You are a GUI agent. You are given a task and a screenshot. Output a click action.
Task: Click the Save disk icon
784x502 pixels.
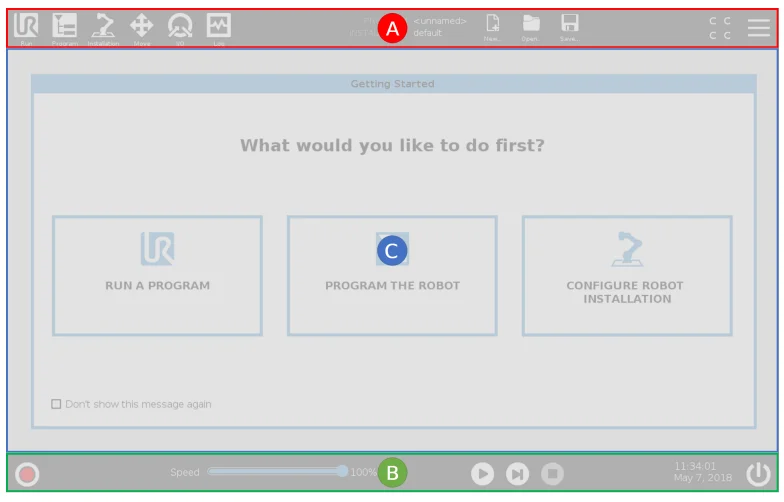[569, 27]
